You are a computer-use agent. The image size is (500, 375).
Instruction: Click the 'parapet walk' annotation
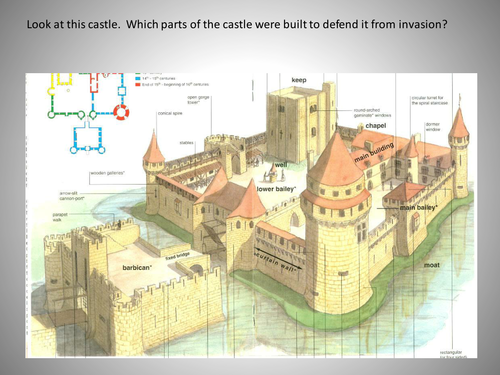coord(60,217)
